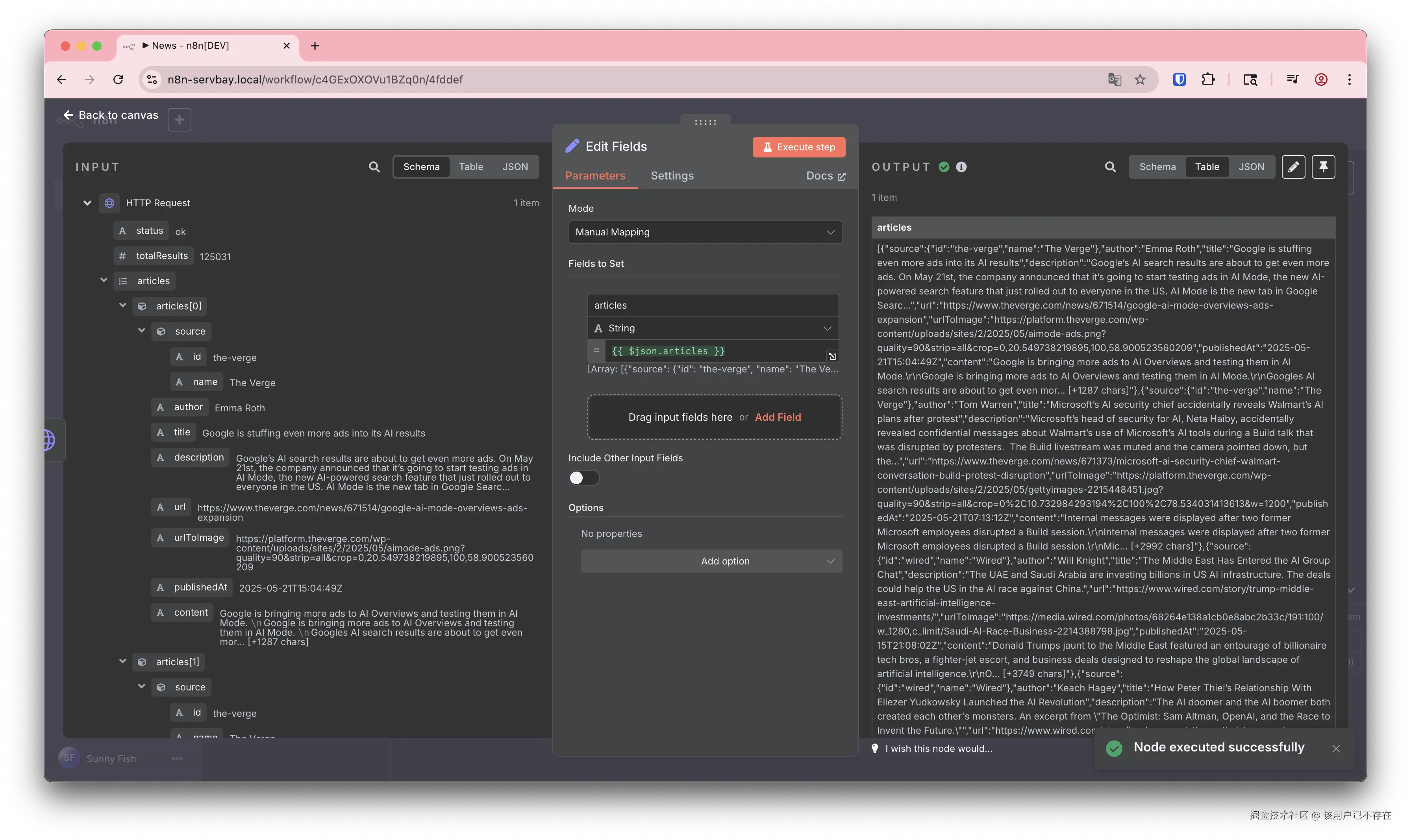The image size is (1411, 840).
Task: Collapse the articles[0] tree node
Action: coord(123,306)
